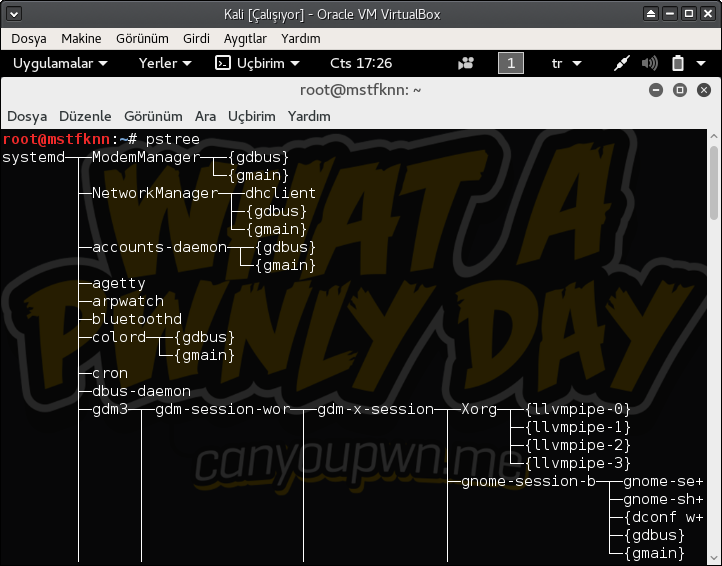Screen dimensions: 722x566
Task: Open the Makine menu in VirtualBox
Action: [81, 38]
